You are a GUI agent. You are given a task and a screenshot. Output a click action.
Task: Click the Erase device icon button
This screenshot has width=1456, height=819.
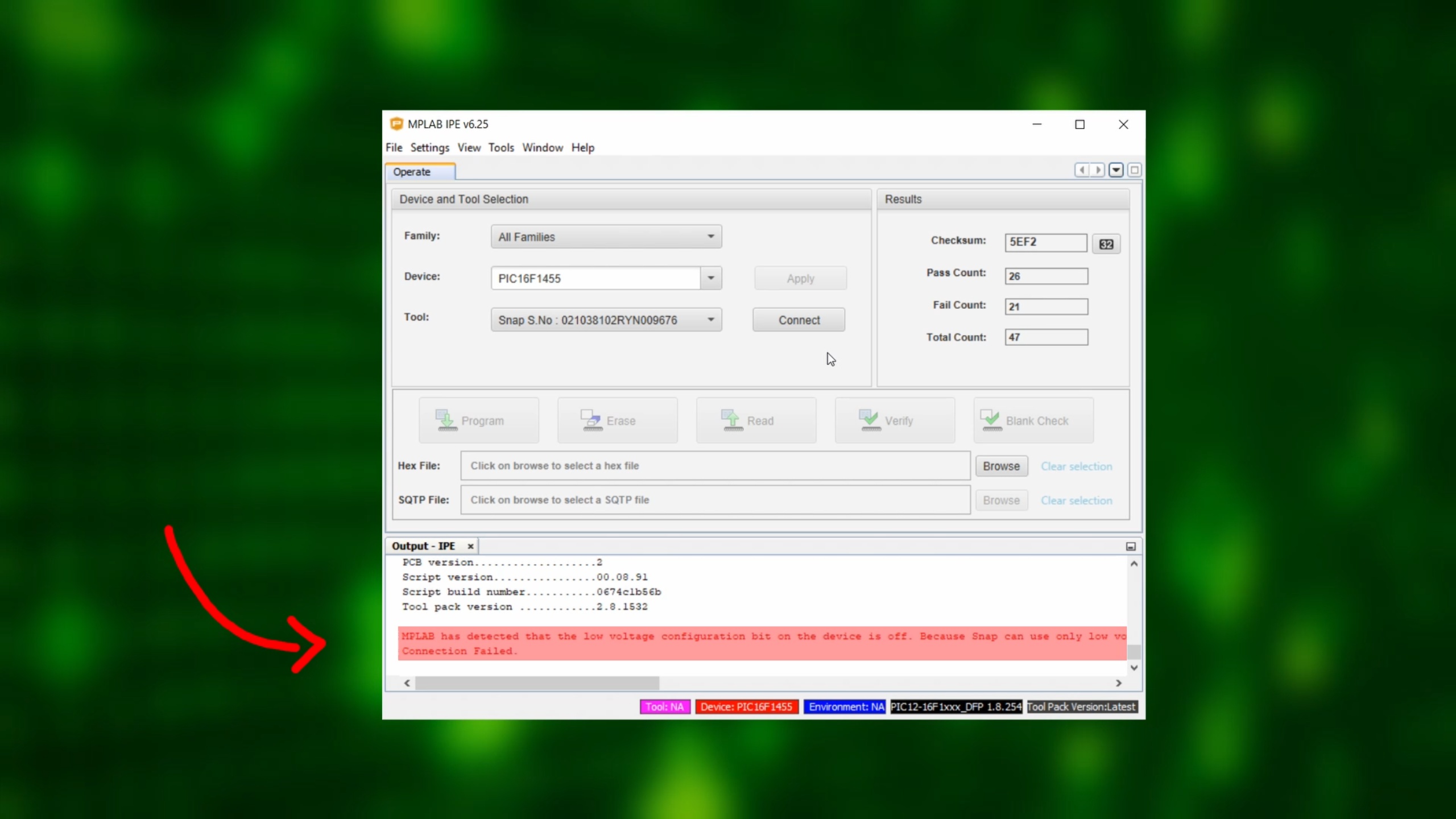[591, 420]
